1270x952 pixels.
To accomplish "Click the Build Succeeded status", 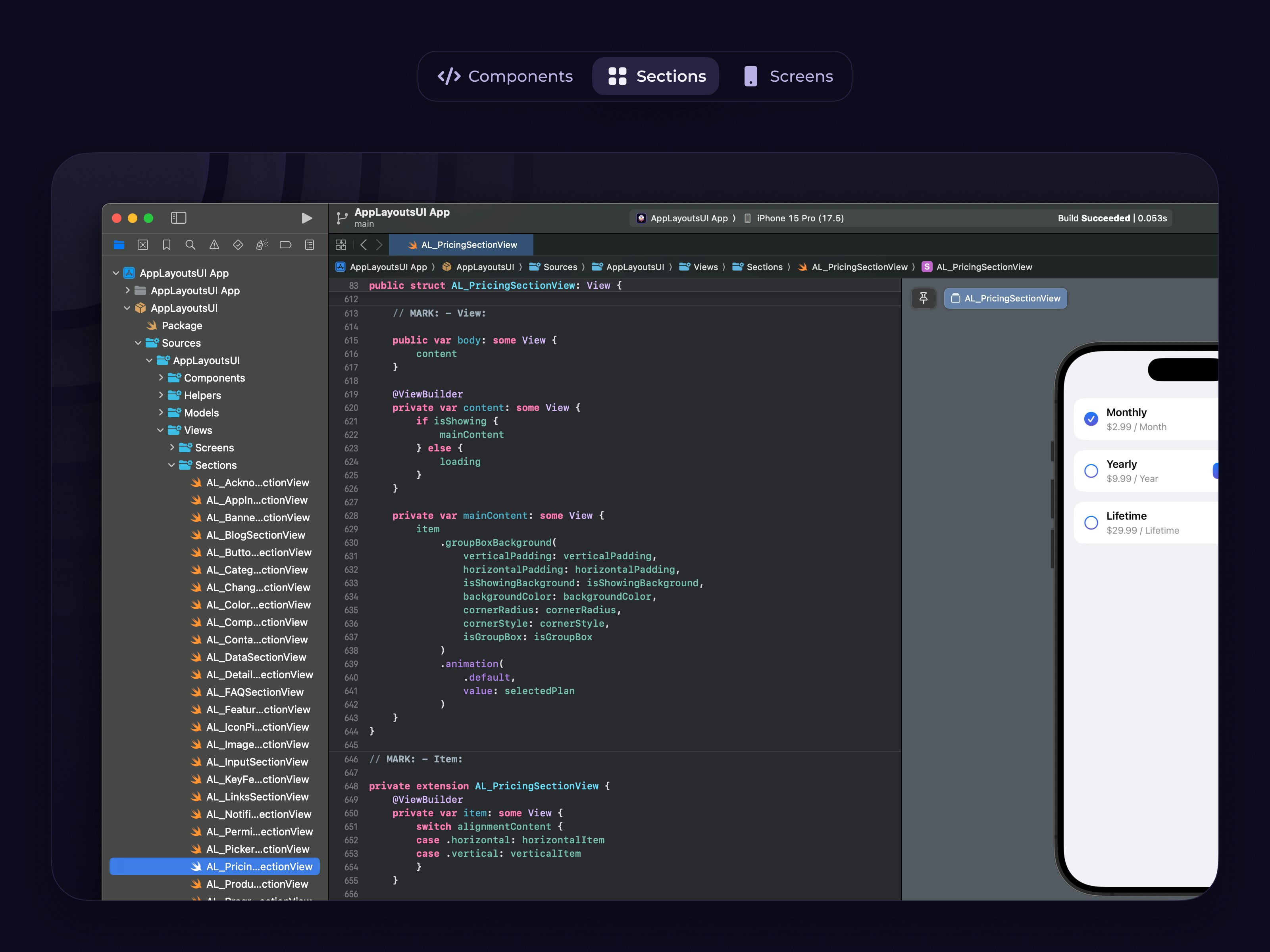I will pos(1112,218).
